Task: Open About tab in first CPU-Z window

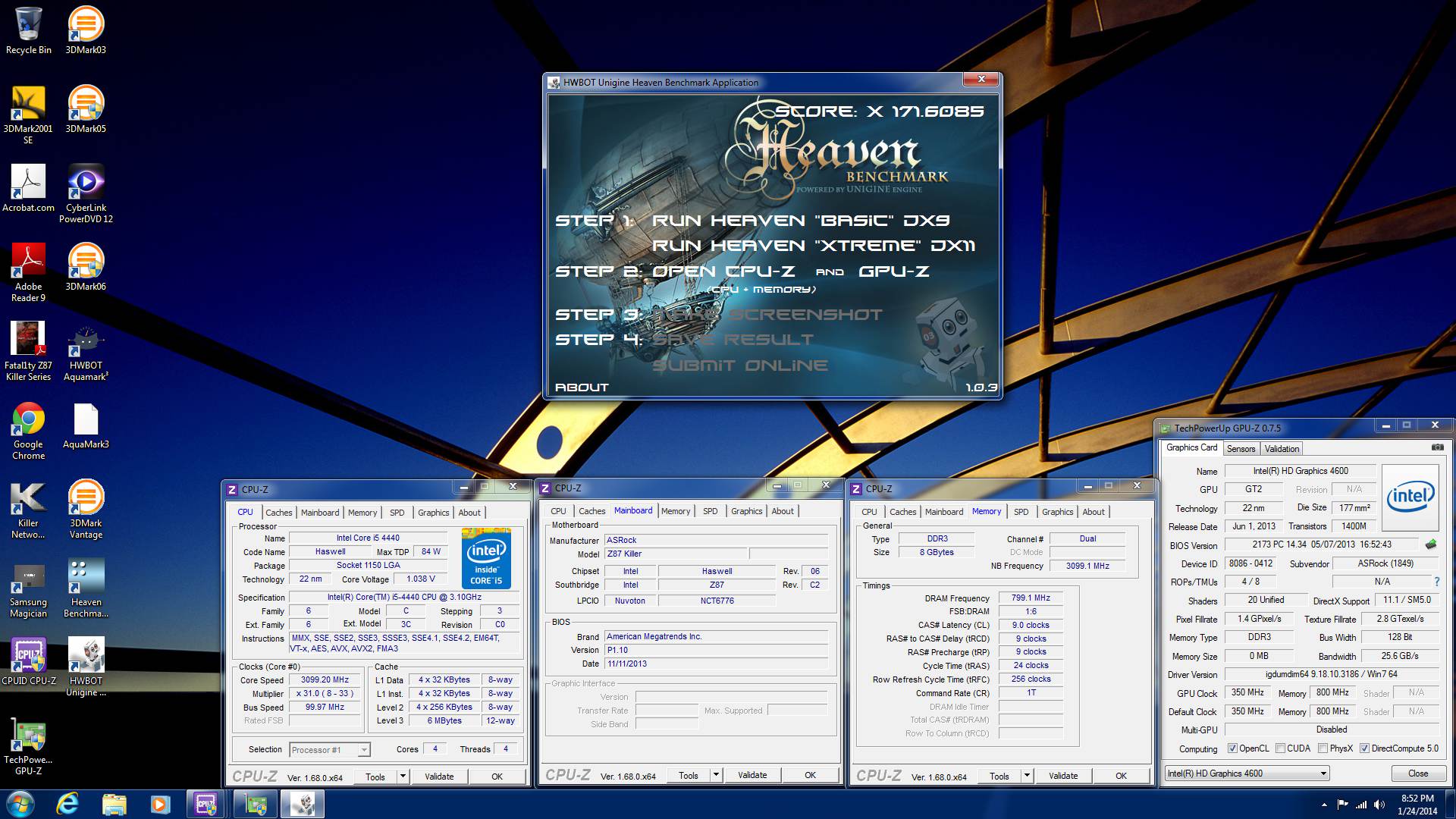Action: pos(469,513)
